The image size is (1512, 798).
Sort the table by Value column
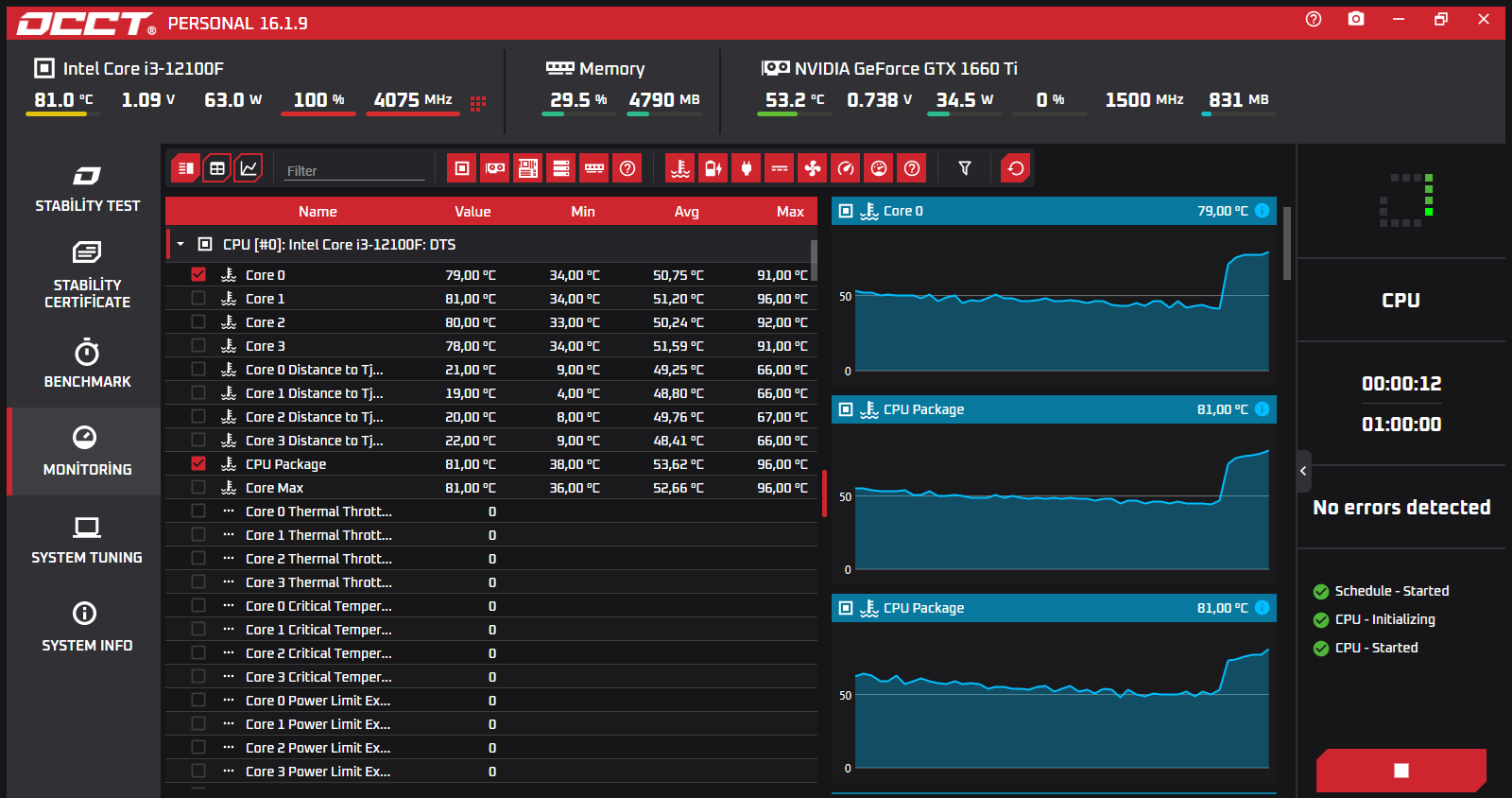coord(472,212)
